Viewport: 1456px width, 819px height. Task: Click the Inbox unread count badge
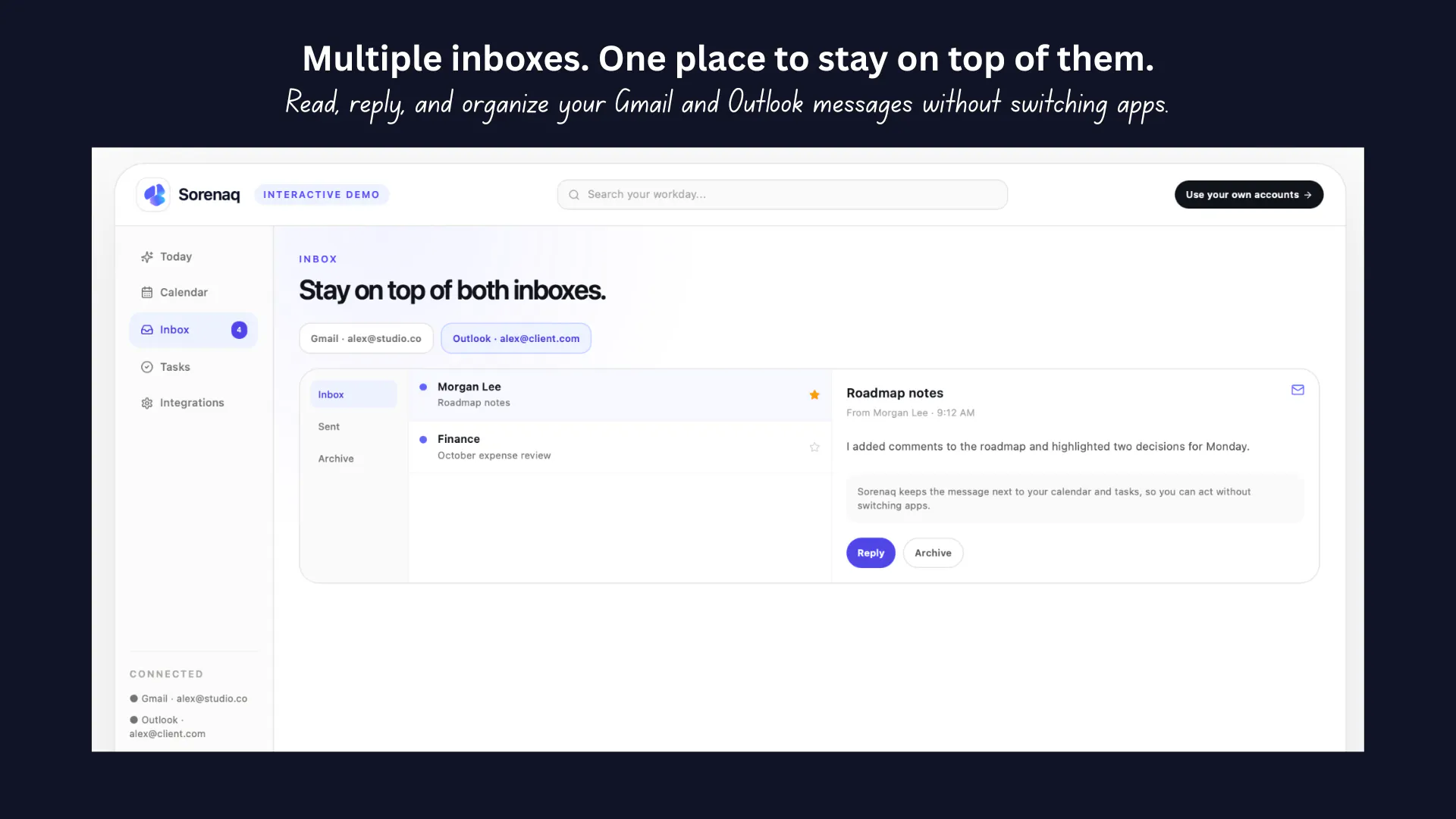[239, 330]
